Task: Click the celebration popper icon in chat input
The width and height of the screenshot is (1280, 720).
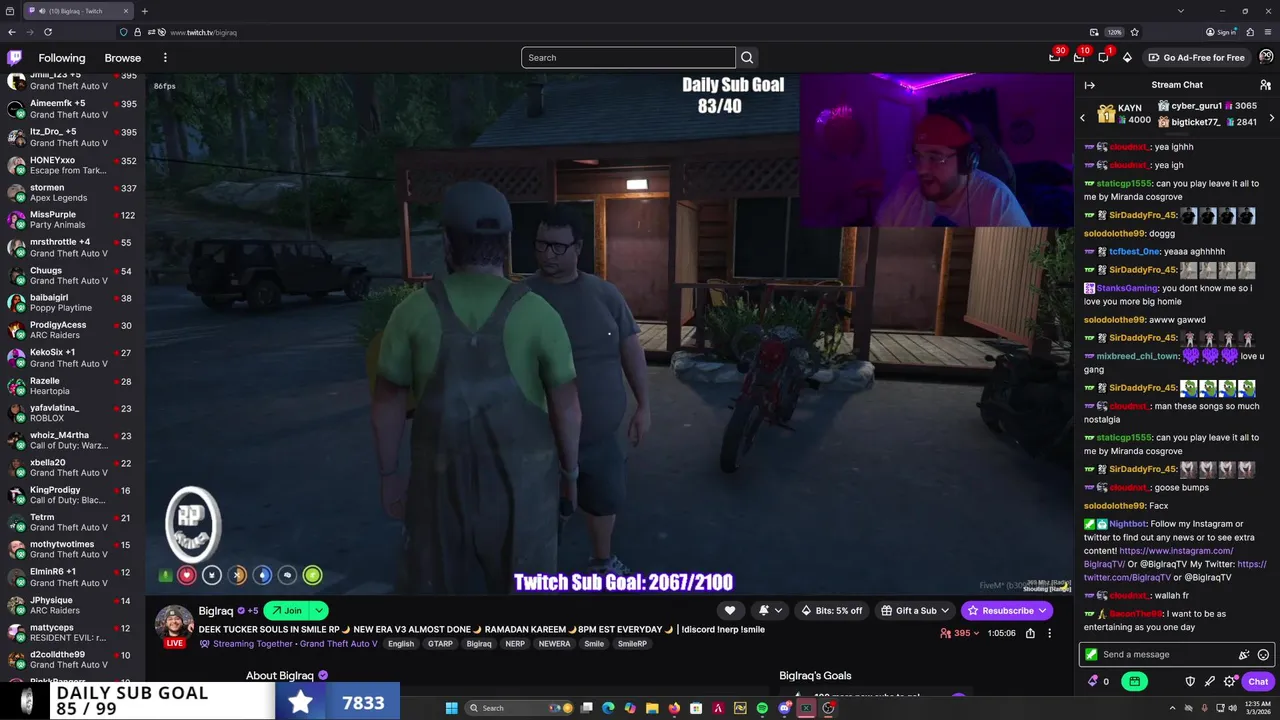Action: coord(1244,655)
